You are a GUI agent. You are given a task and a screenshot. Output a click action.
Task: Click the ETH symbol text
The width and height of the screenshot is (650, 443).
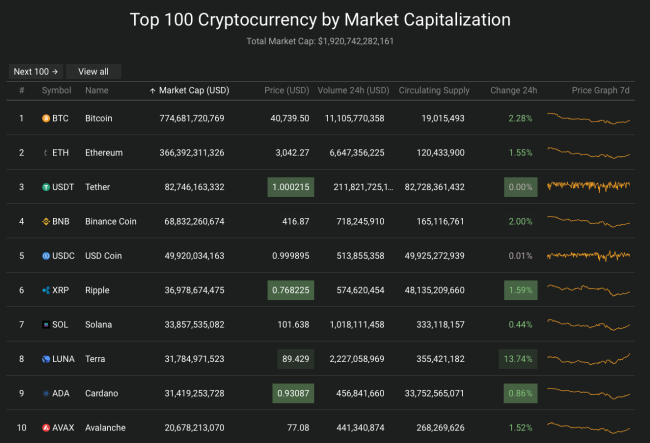(x=61, y=153)
